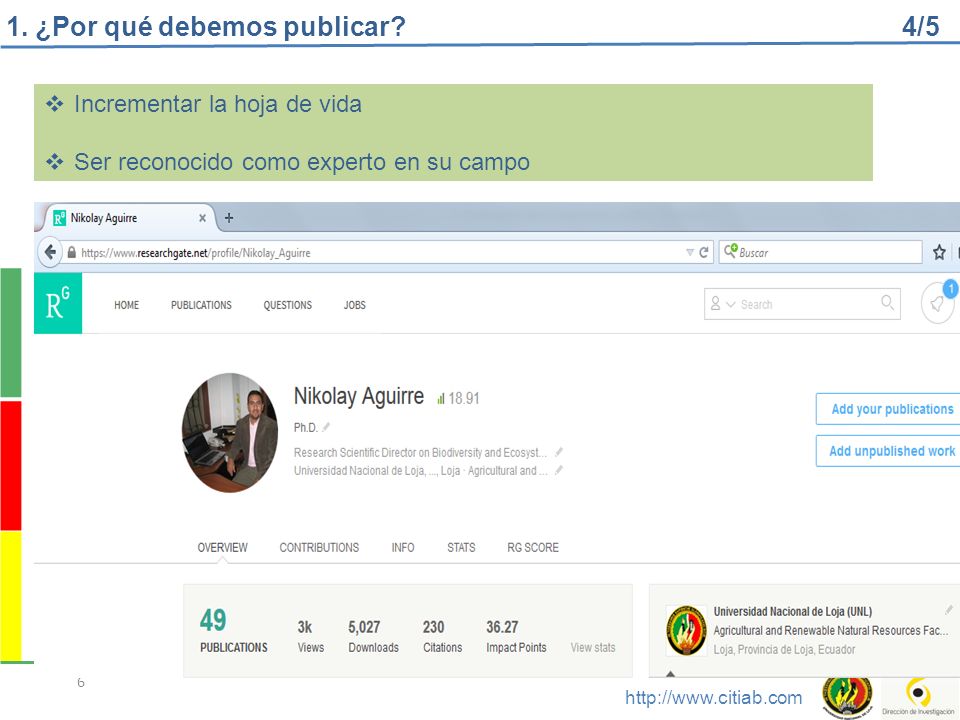
Task: Open the HOME menu item
Action: pos(127,305)
